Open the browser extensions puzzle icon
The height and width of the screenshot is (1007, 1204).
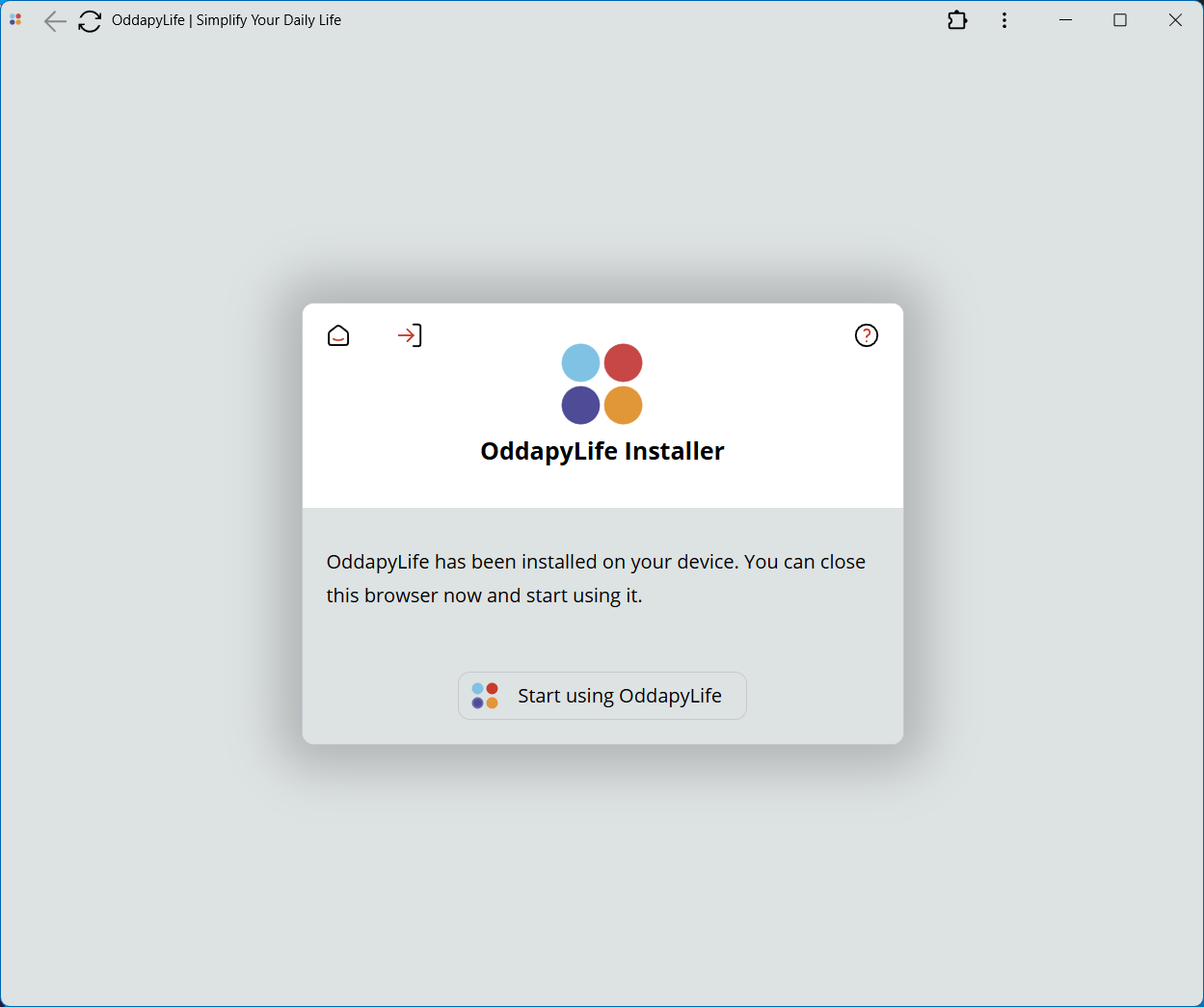coord(957,19)
